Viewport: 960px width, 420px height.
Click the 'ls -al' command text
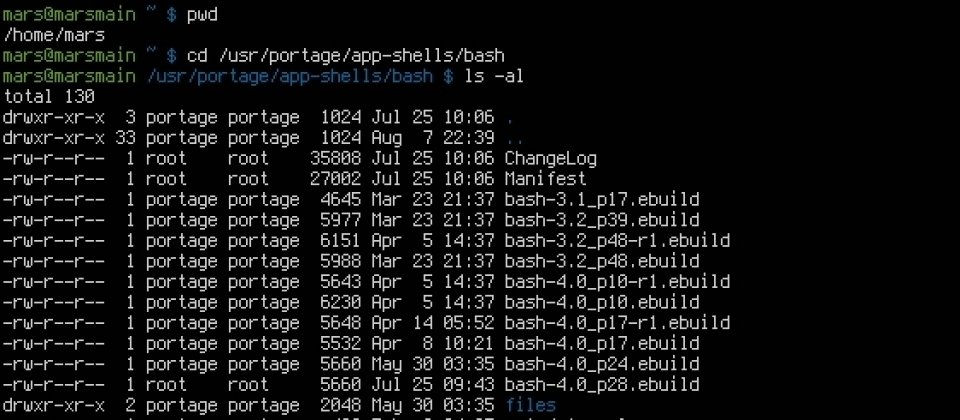[494, 77]
